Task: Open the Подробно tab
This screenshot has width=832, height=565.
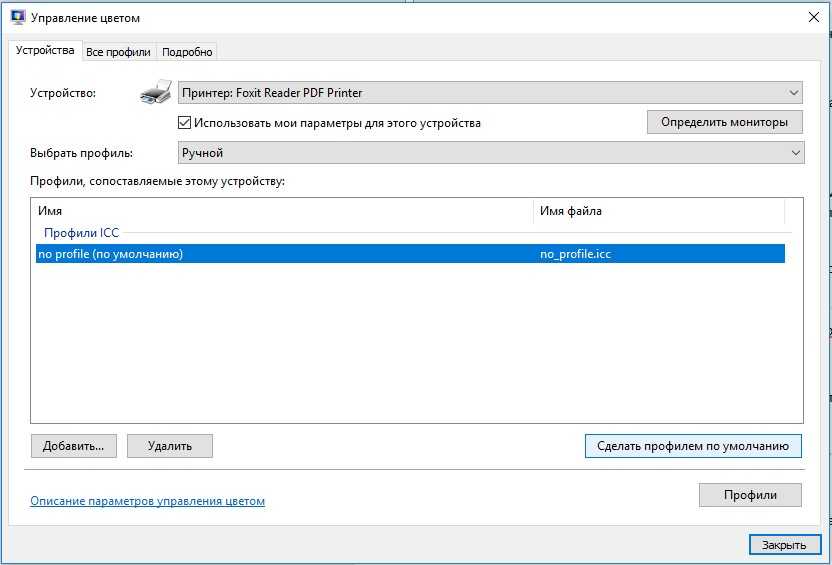Action: pyautogui.click(x=187, y=52)
